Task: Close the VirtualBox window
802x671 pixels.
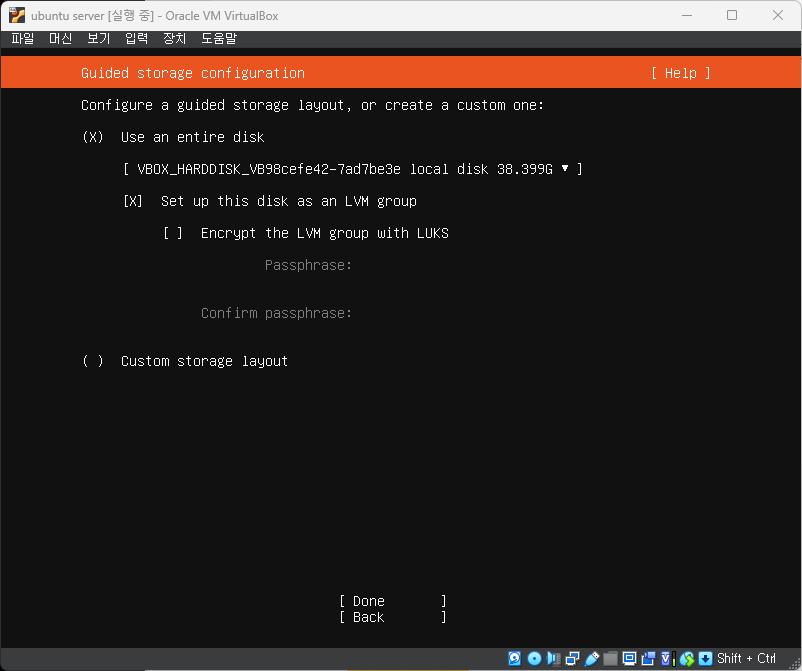Action: [x=778, y=15]
